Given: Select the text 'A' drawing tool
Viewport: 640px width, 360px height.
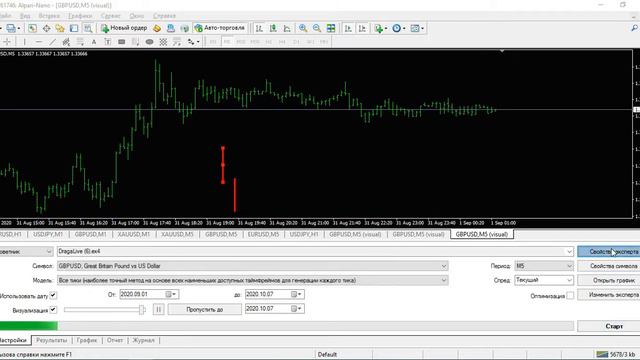Looking at the screenshot, I should point(94,42).
